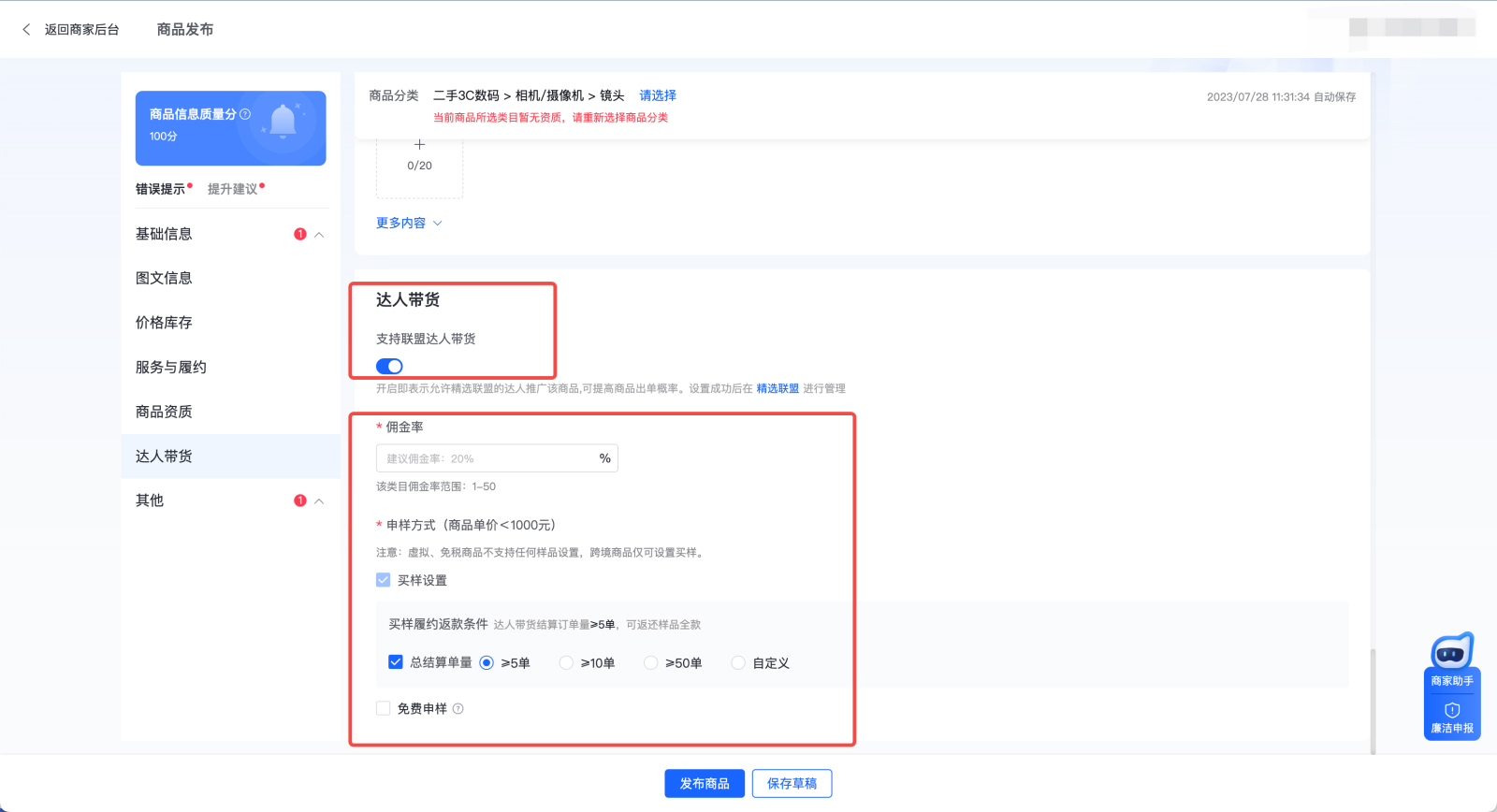
Task: Open the 精选联盟 link
Action: click(x=778, y=388)
